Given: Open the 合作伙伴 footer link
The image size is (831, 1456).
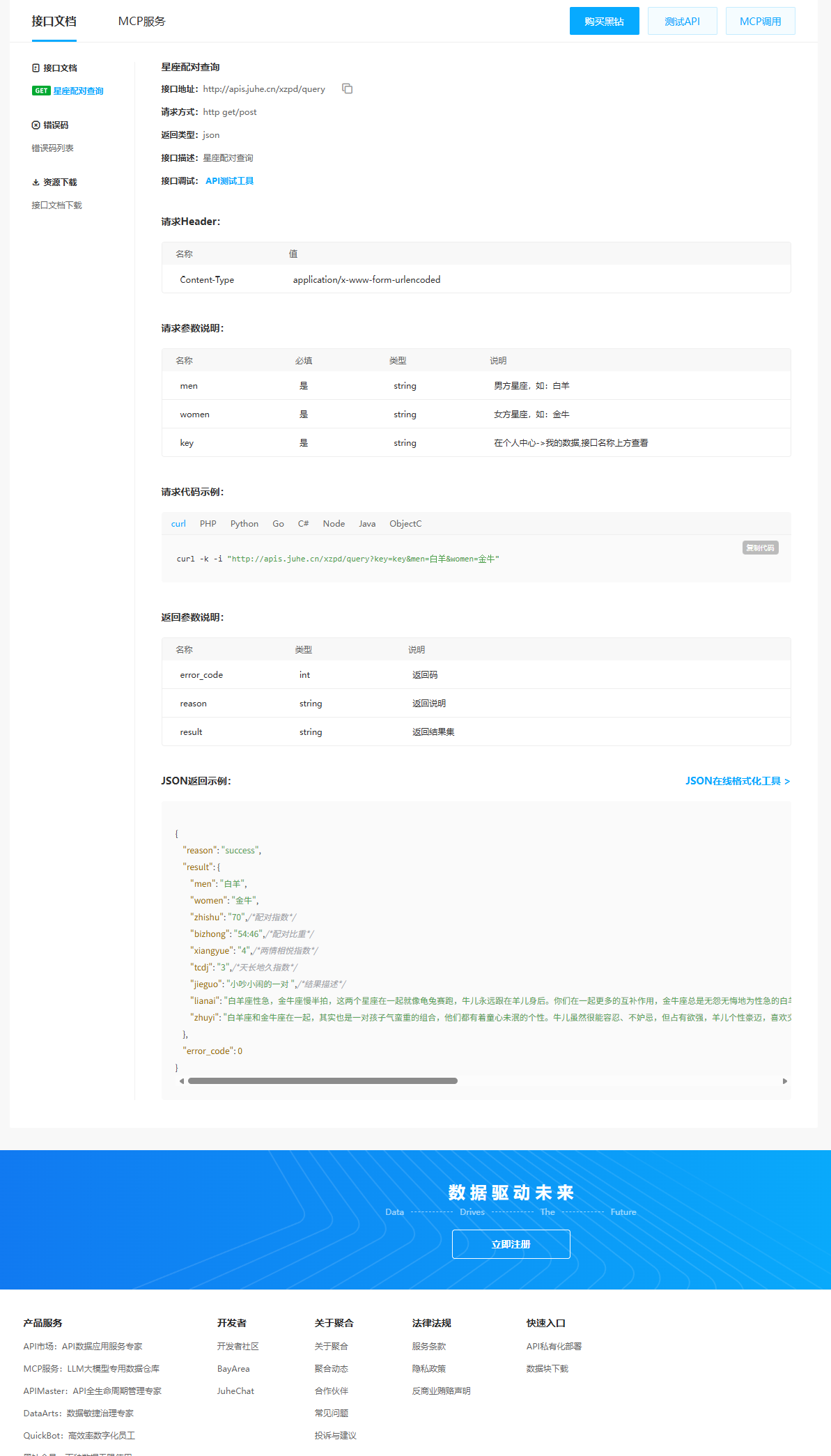Looking at the screenshot, I should 332,1391.
